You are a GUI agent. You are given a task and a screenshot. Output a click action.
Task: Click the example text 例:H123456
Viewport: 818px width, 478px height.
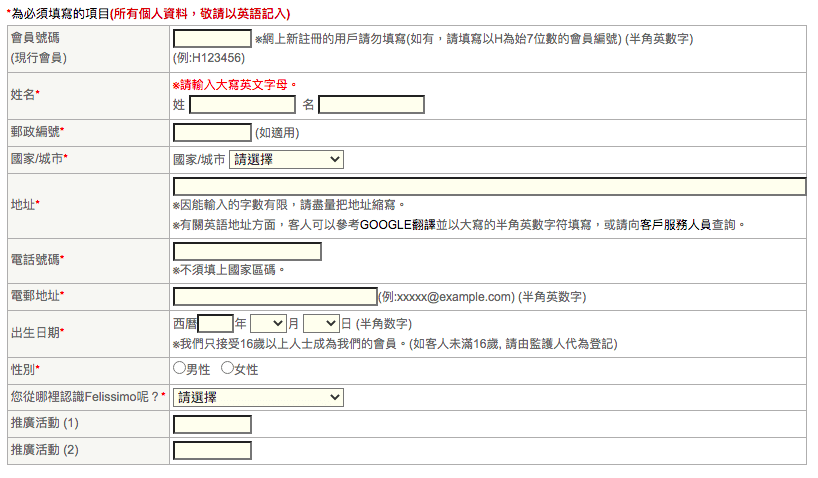(209, 58)
